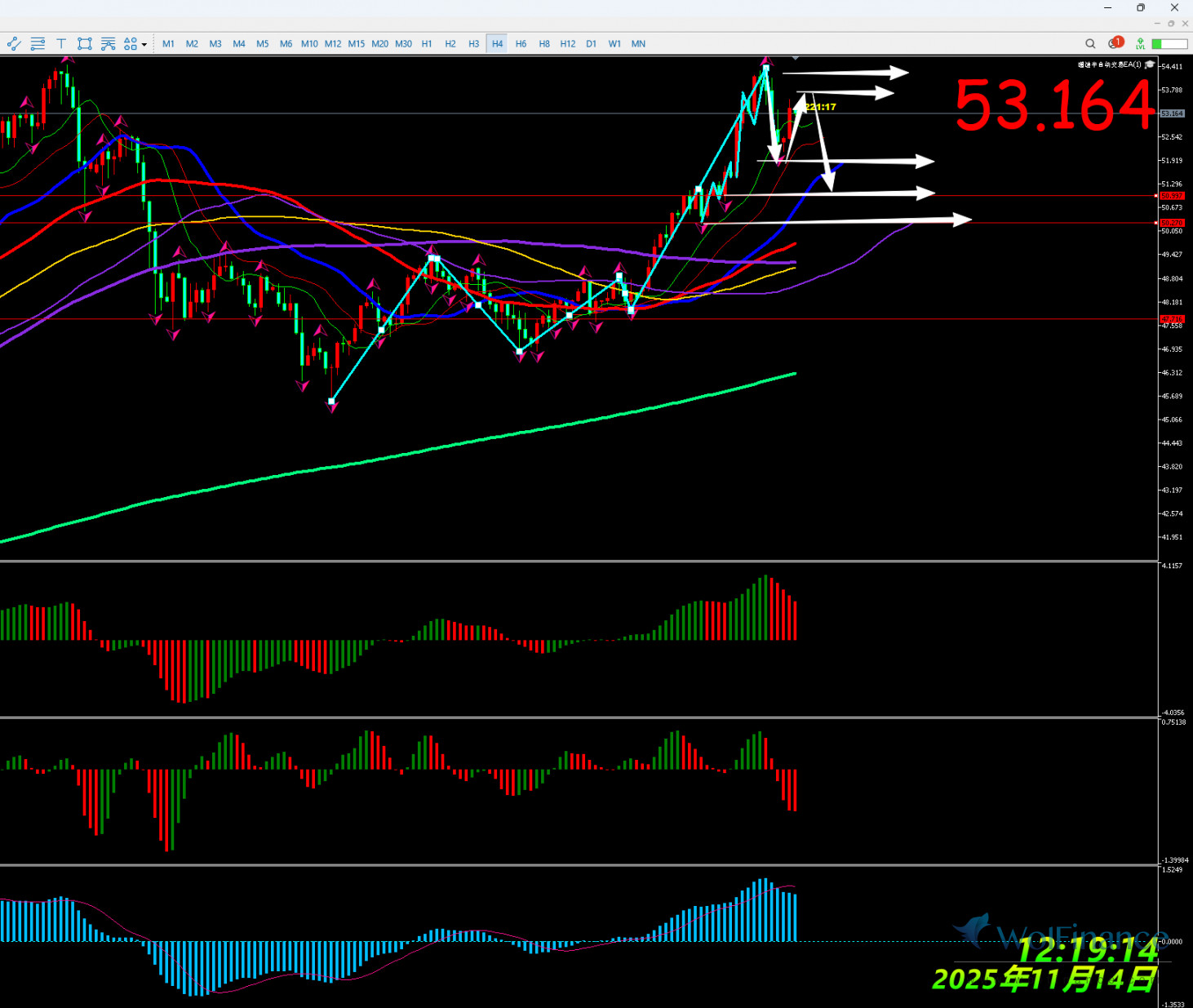This screenshot has width=1193, height=1008.
Task: Switch chart to H1 timeframe
Action: (427, 44)
